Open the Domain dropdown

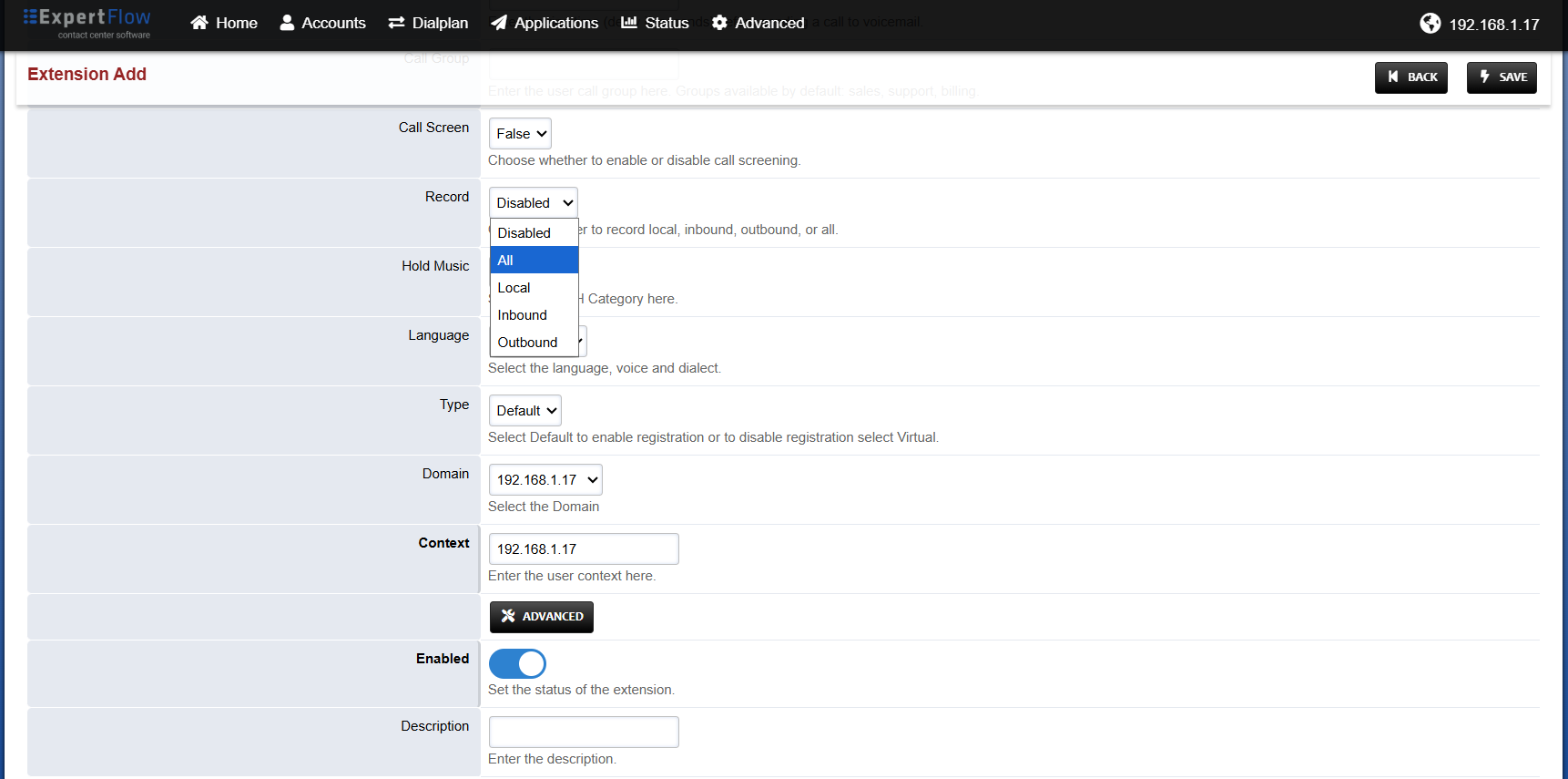coord(545,480)
